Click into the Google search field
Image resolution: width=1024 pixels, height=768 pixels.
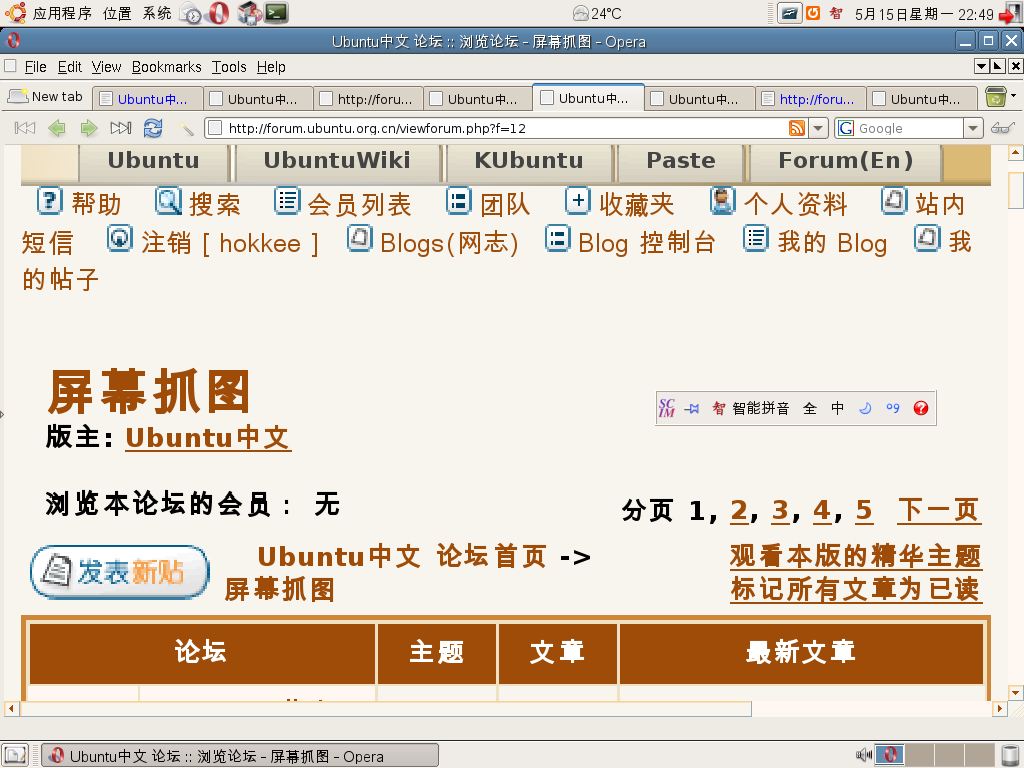[x=908, y=128]
